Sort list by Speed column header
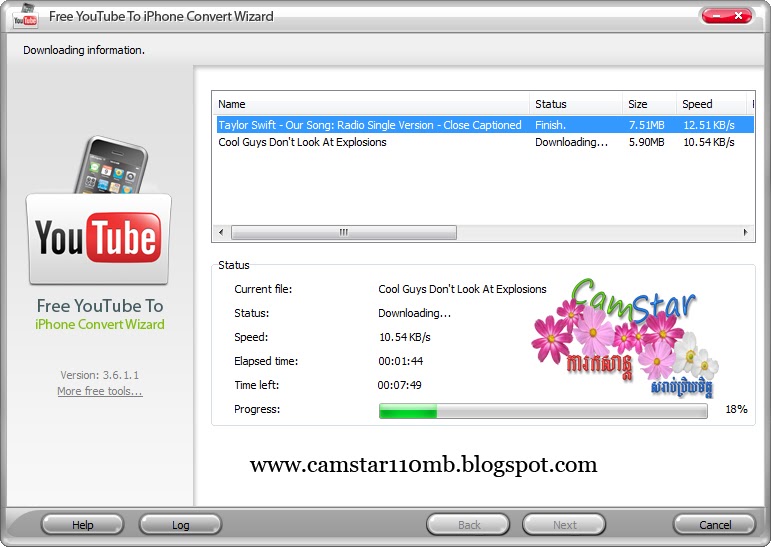 pos(712,104)
